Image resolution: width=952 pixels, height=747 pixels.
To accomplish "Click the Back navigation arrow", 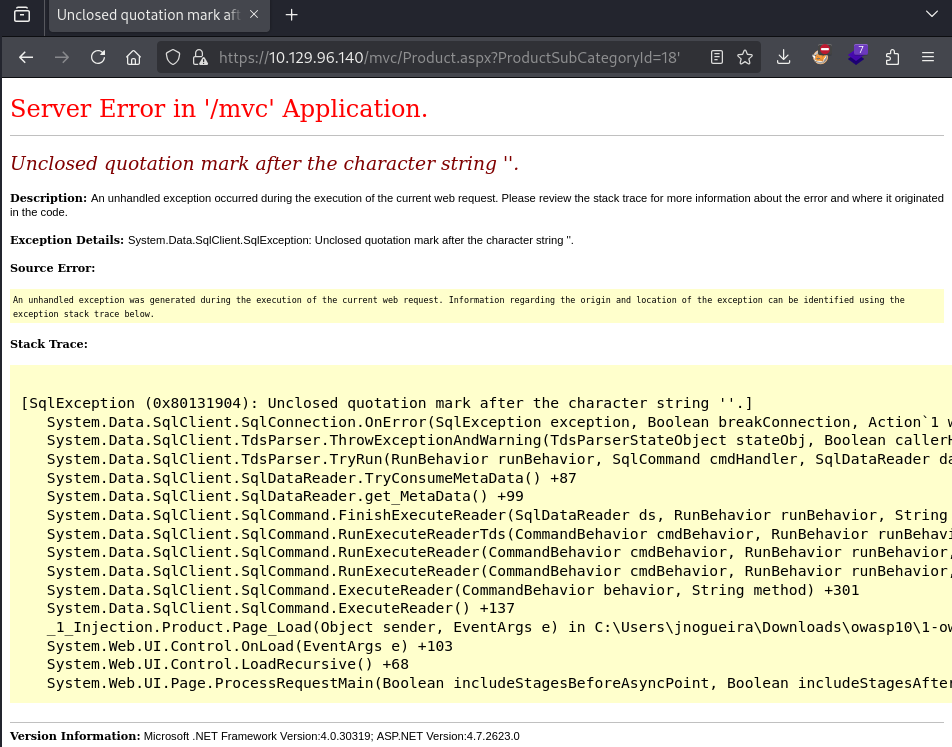I will point(25,57).
